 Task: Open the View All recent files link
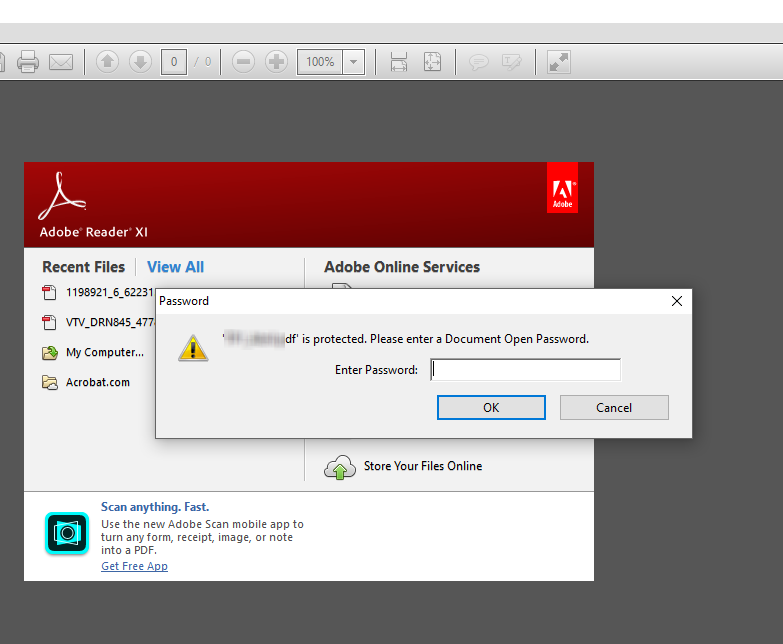click(175, 267)
